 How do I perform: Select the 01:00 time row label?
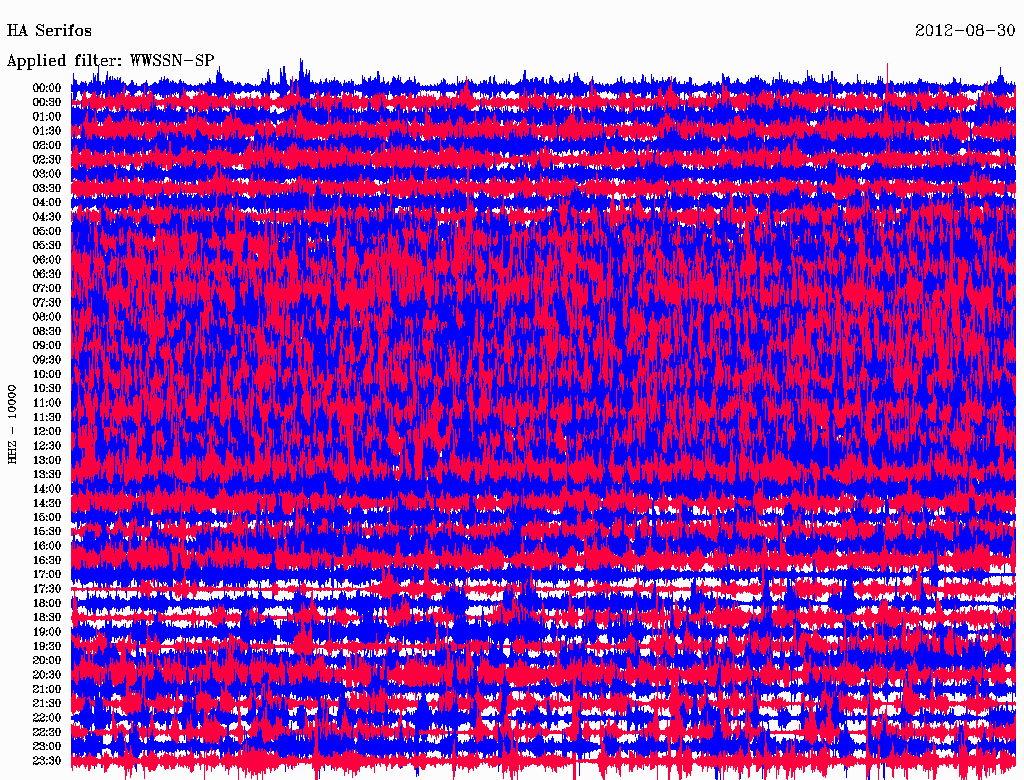[x=47, y=117]
